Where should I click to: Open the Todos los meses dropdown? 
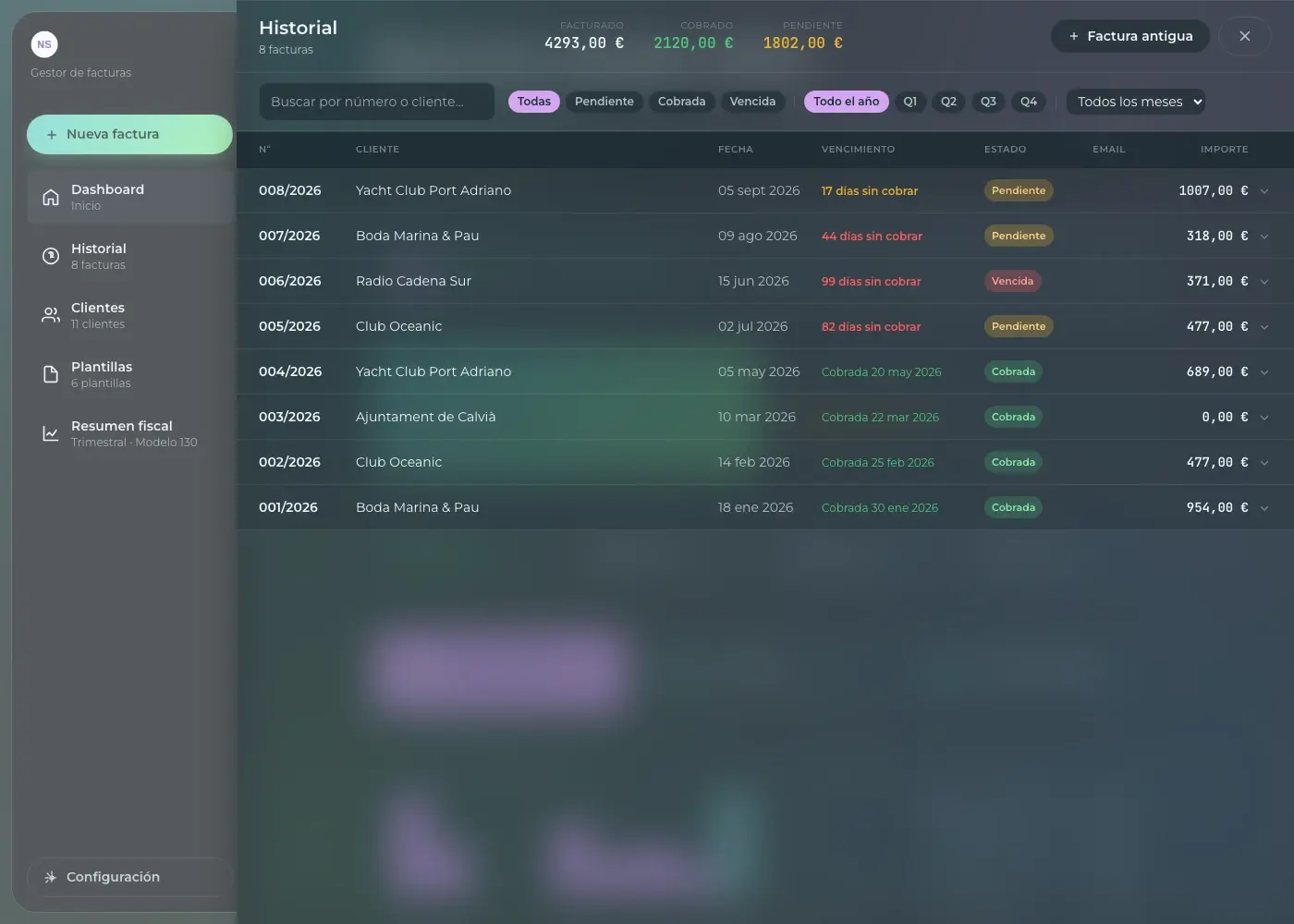[x=1137, y=102]
